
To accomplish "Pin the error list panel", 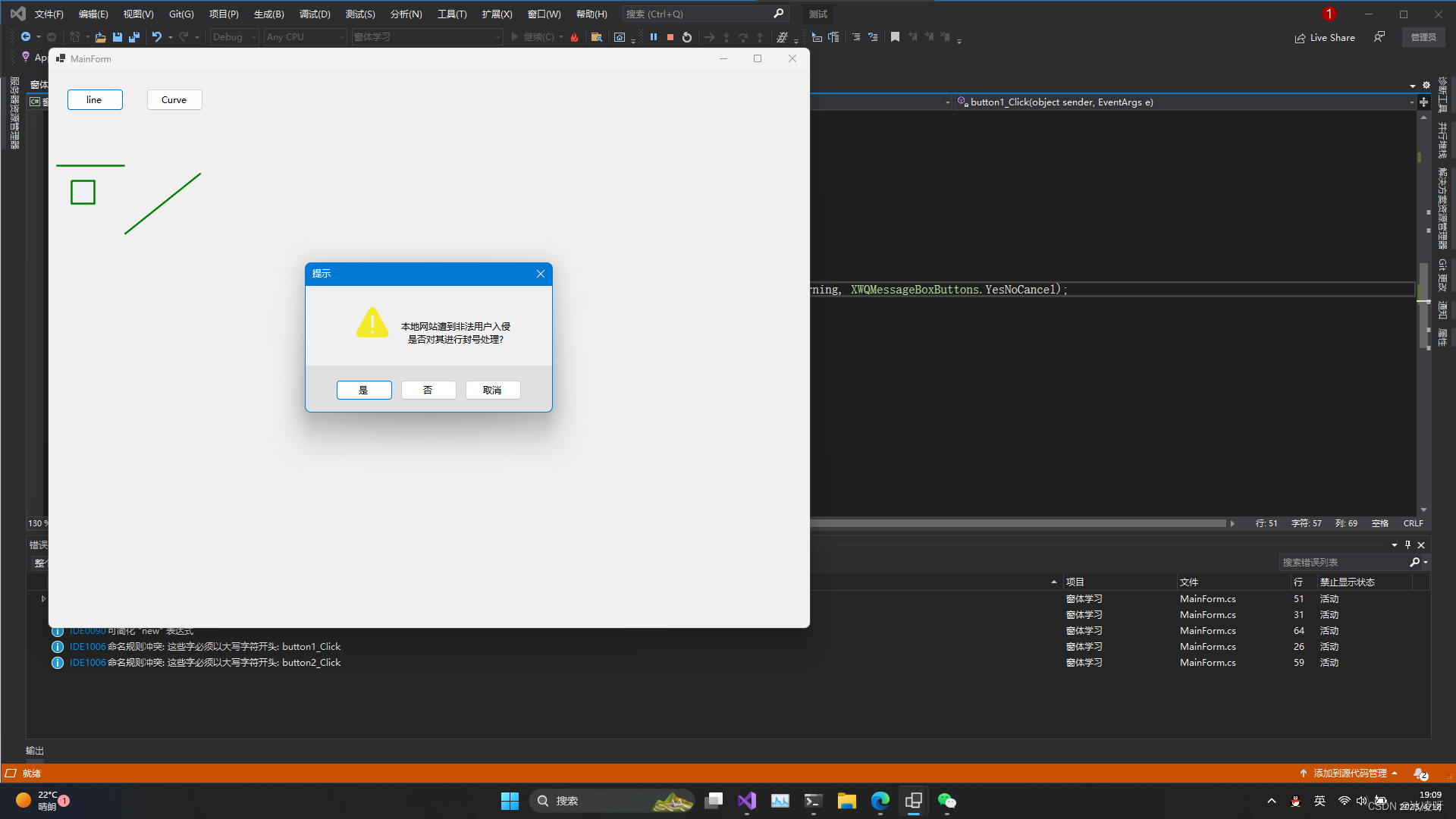I will coord(1407,544).
